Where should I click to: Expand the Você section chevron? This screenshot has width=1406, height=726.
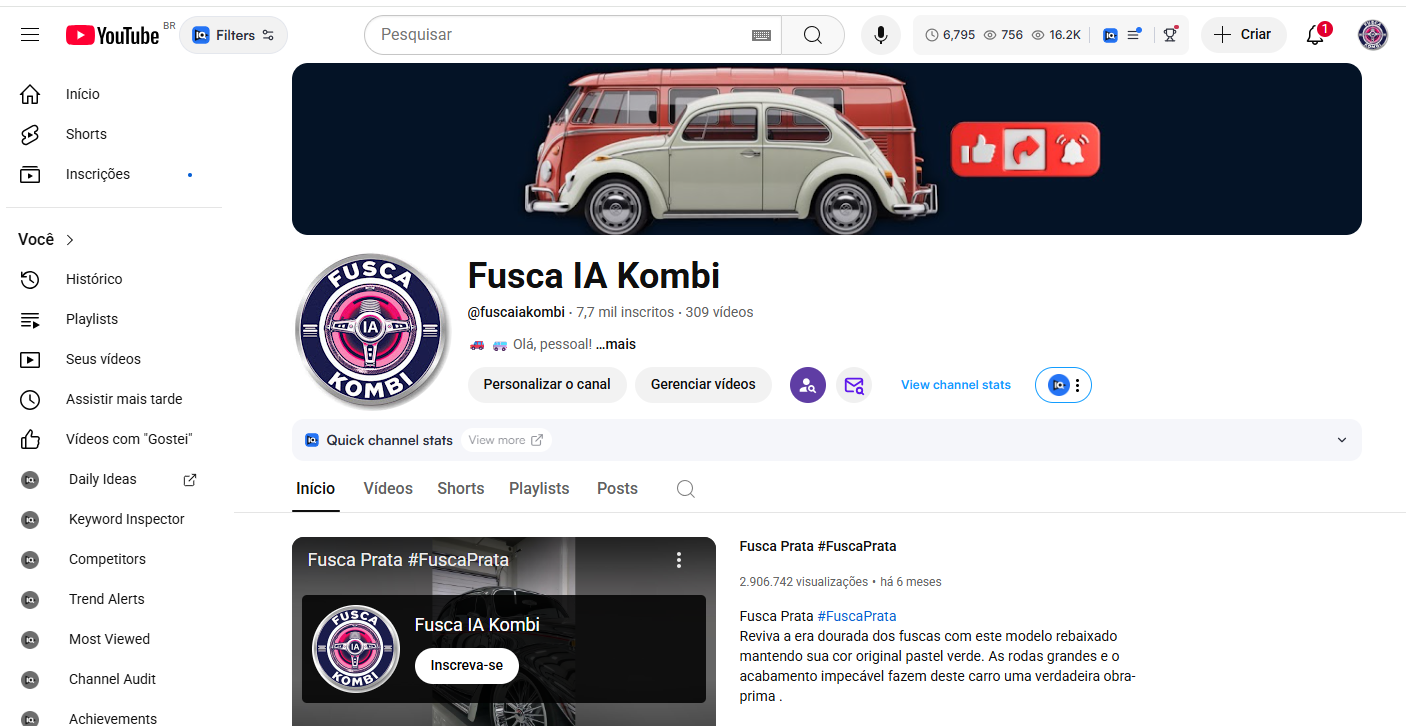pos(70,240)
